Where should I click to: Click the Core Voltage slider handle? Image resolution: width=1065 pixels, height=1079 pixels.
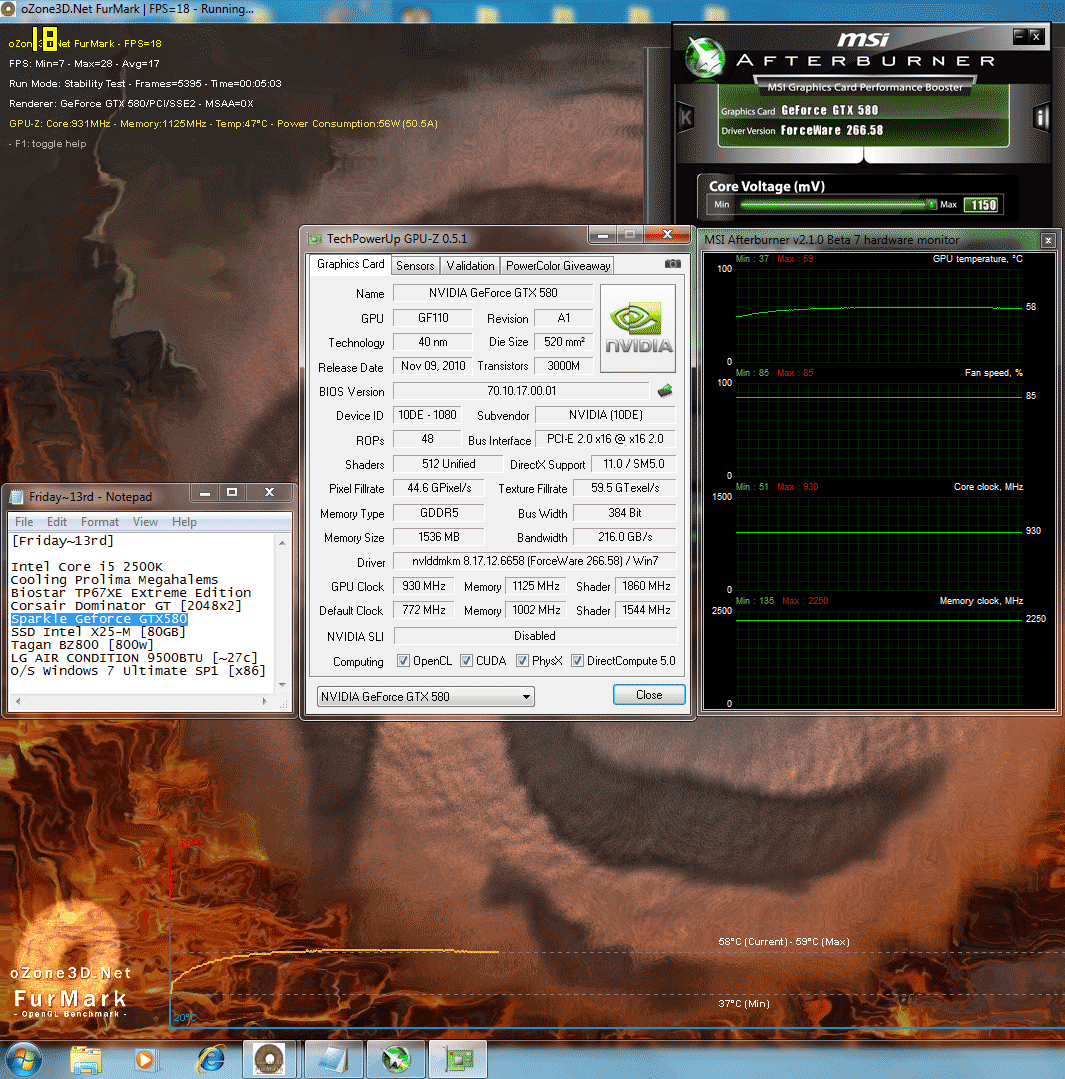(x=931, y=204)
